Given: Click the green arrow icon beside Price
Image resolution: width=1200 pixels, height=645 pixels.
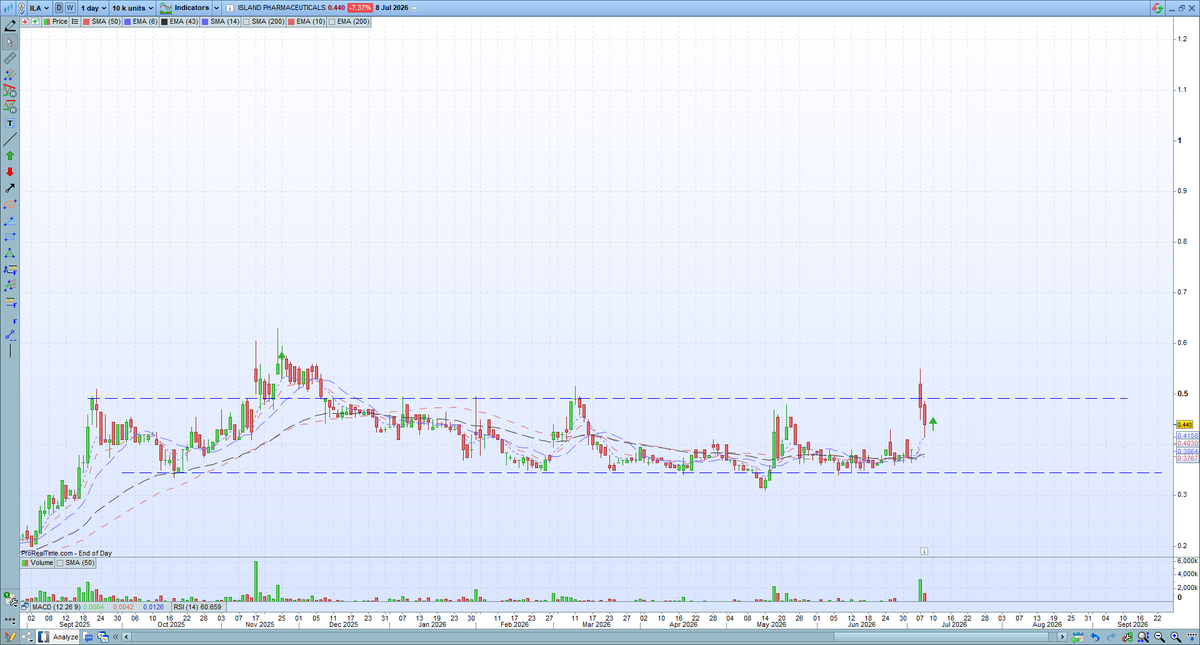Looking at the screenshot, I should (x=35, y=21).
